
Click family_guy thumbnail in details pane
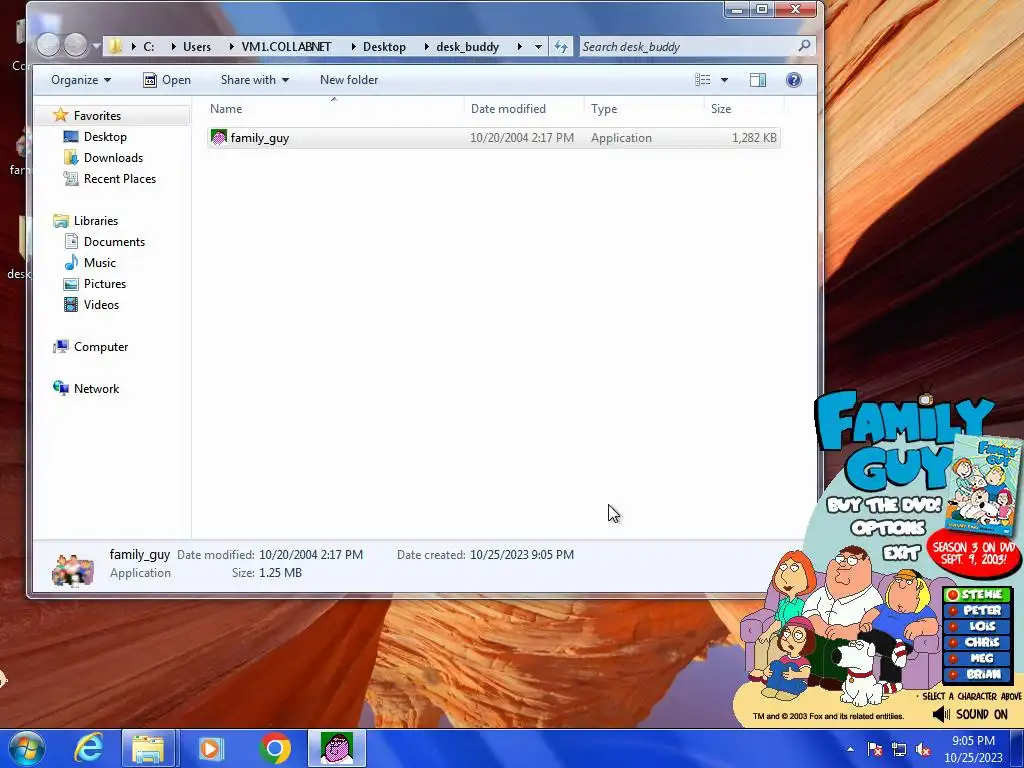tap(72, 570)
